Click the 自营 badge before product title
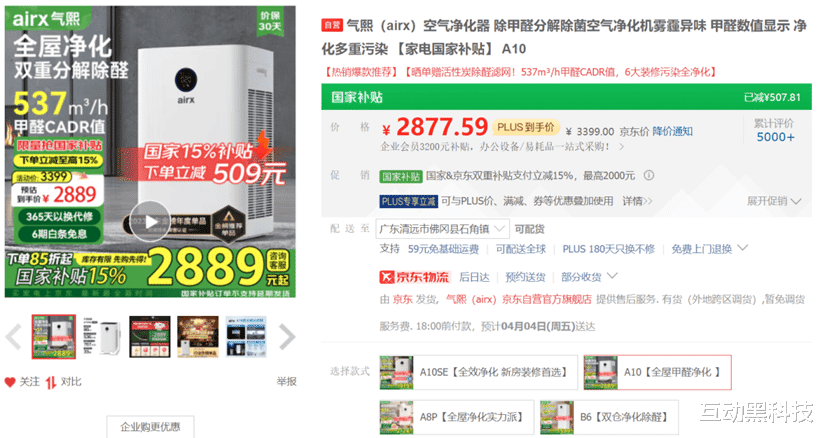The height and width of the screenshot is (438, 825). click(x=332, y=25)
